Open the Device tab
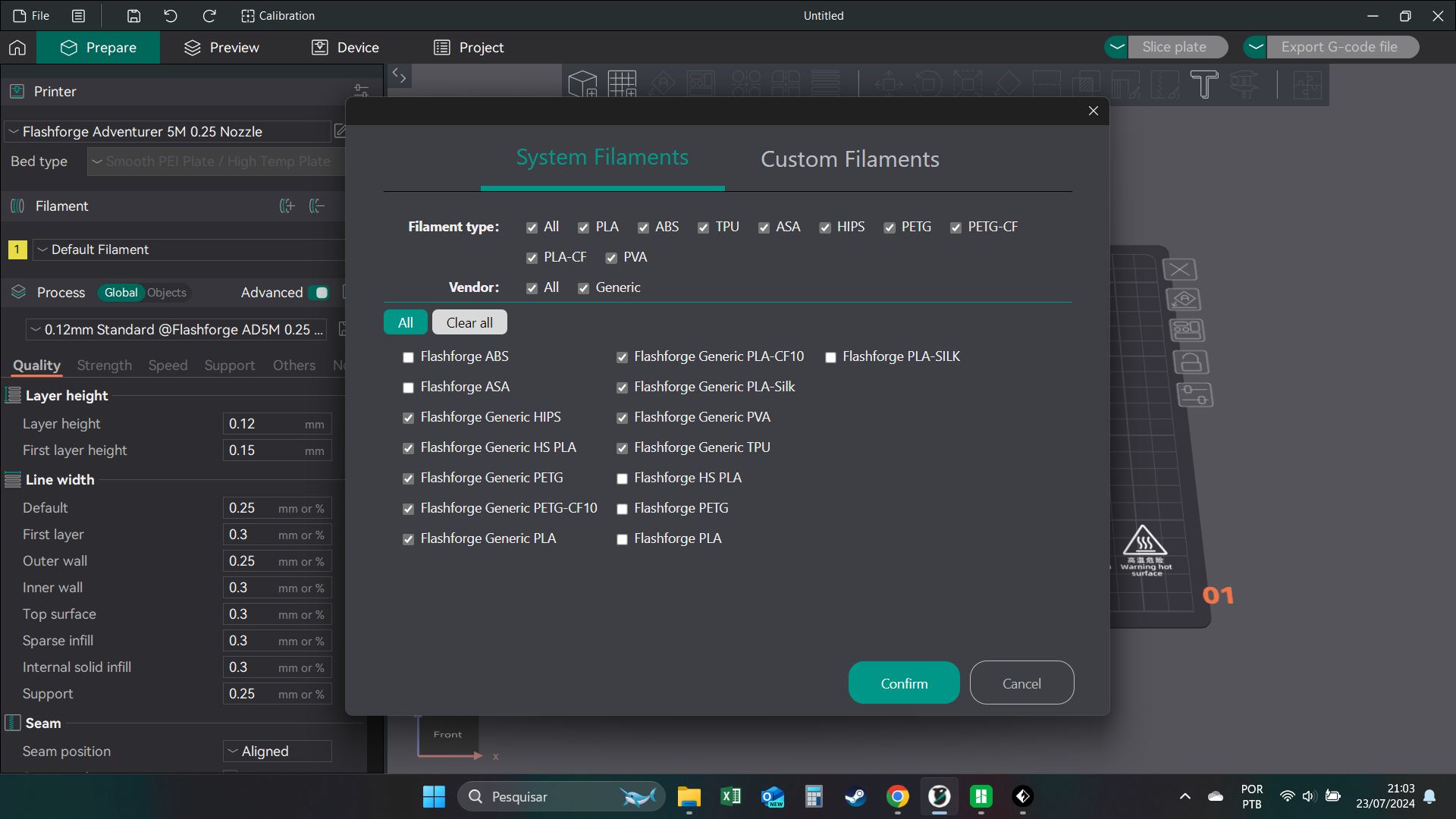This screenshot has height=819, width=1456. click(345, 48)
